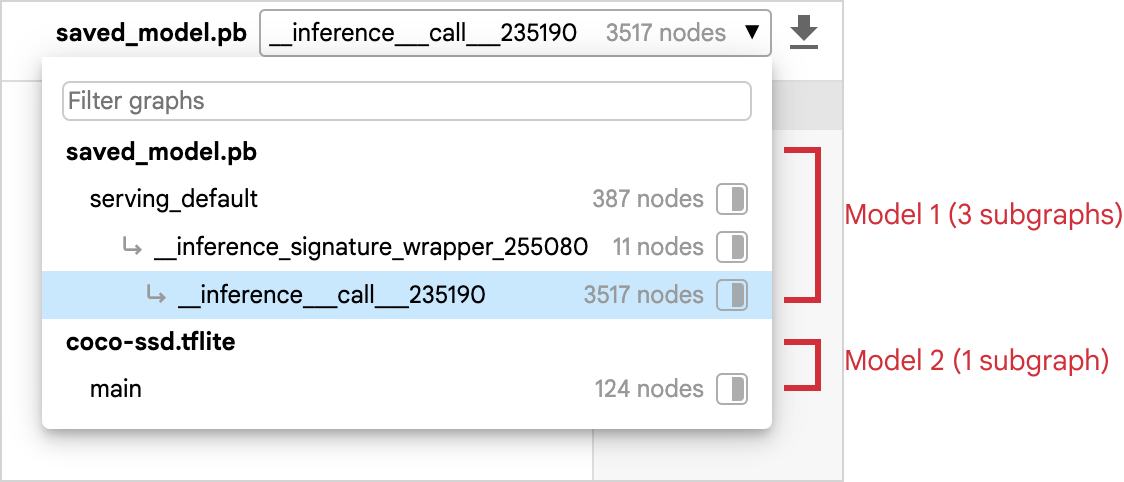The image size is (1124, 482).
Task: Open serving_default in split pane
Action: (x=732, y=199)
